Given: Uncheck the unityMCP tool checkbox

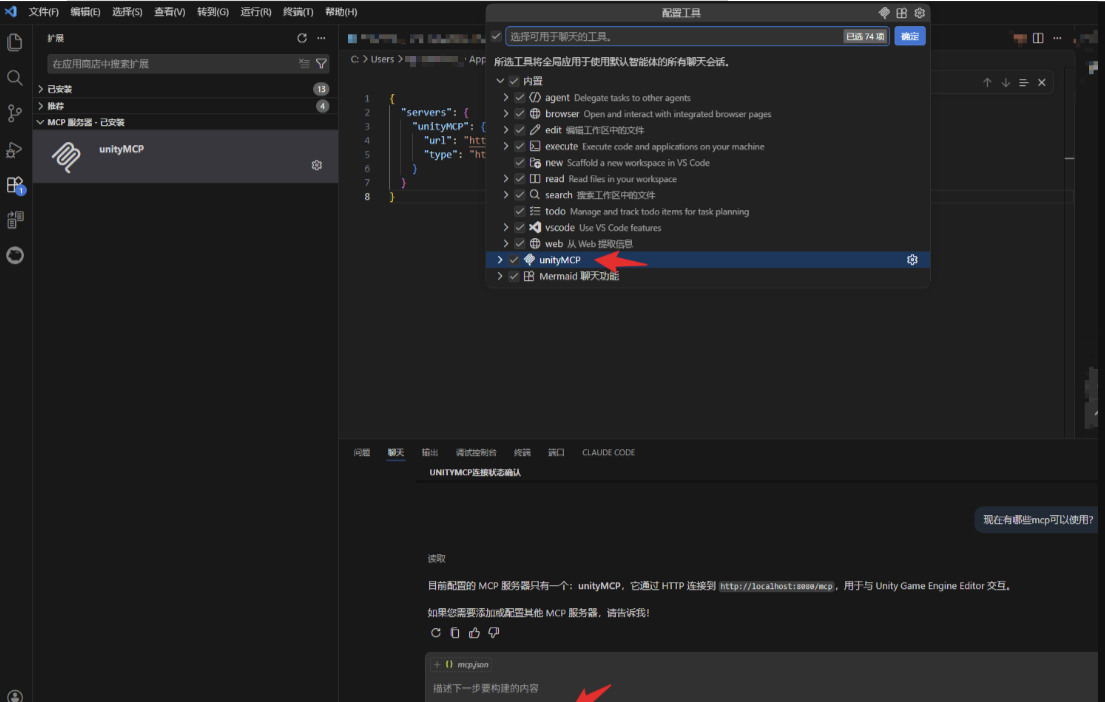Looking at the screenshot, I should 514,260.
